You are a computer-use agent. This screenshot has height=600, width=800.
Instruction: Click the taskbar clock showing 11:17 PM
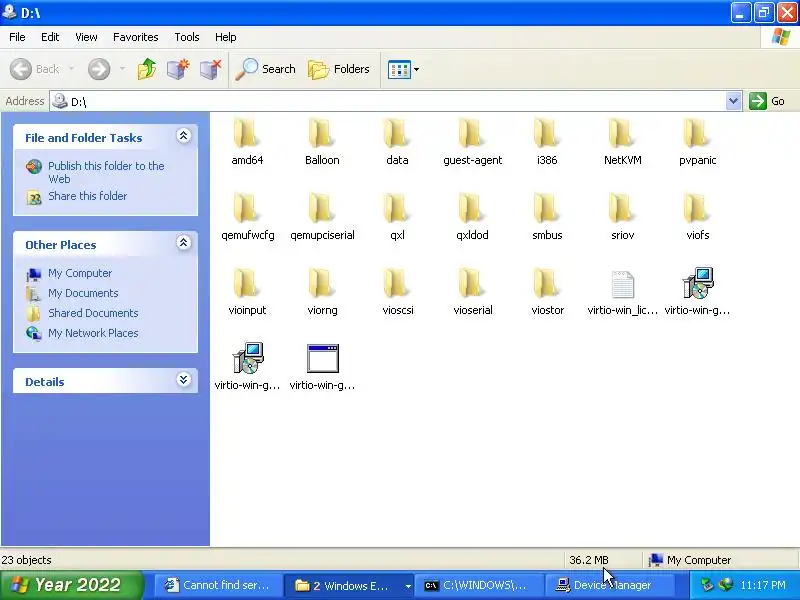(x=763, y=586)
